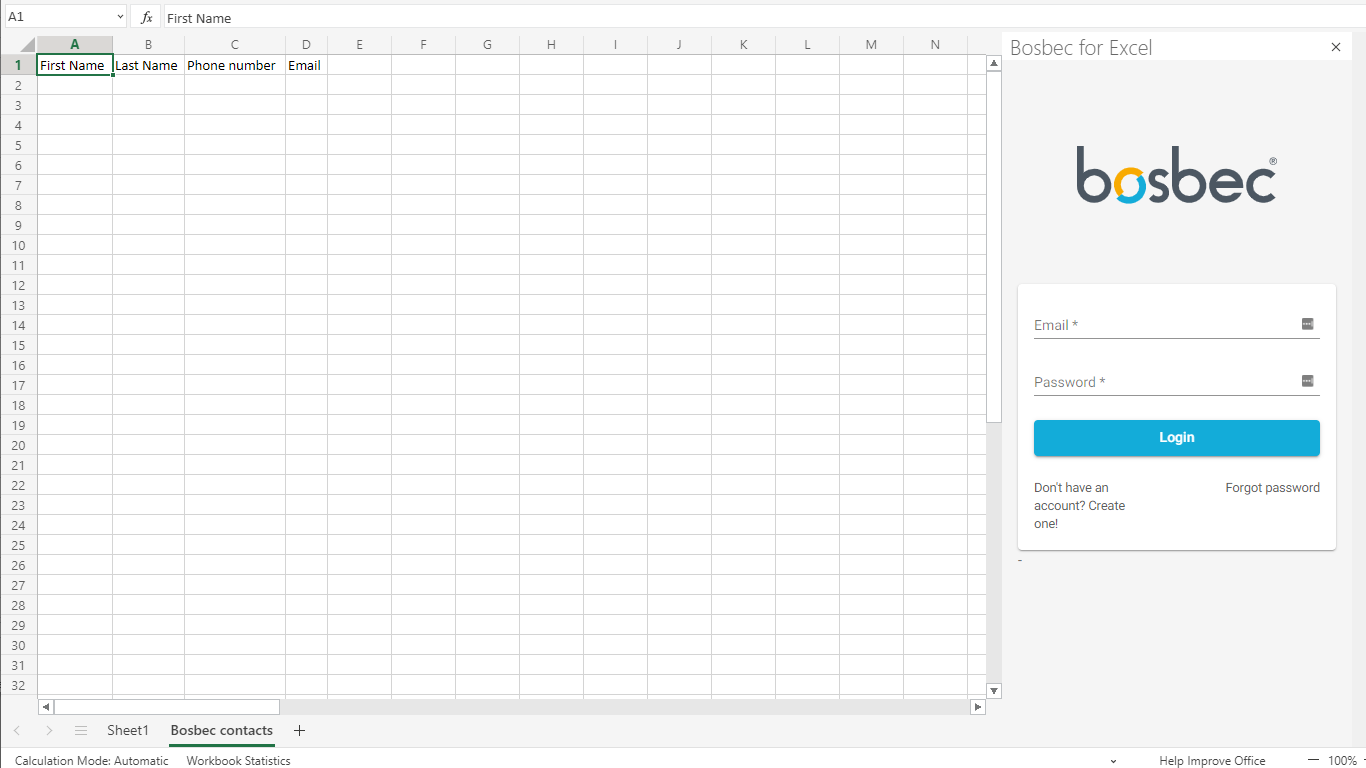Viewport: 1366px width, 768px height.
Task: Select cell A1 First Name
Action: coord(75,65)
